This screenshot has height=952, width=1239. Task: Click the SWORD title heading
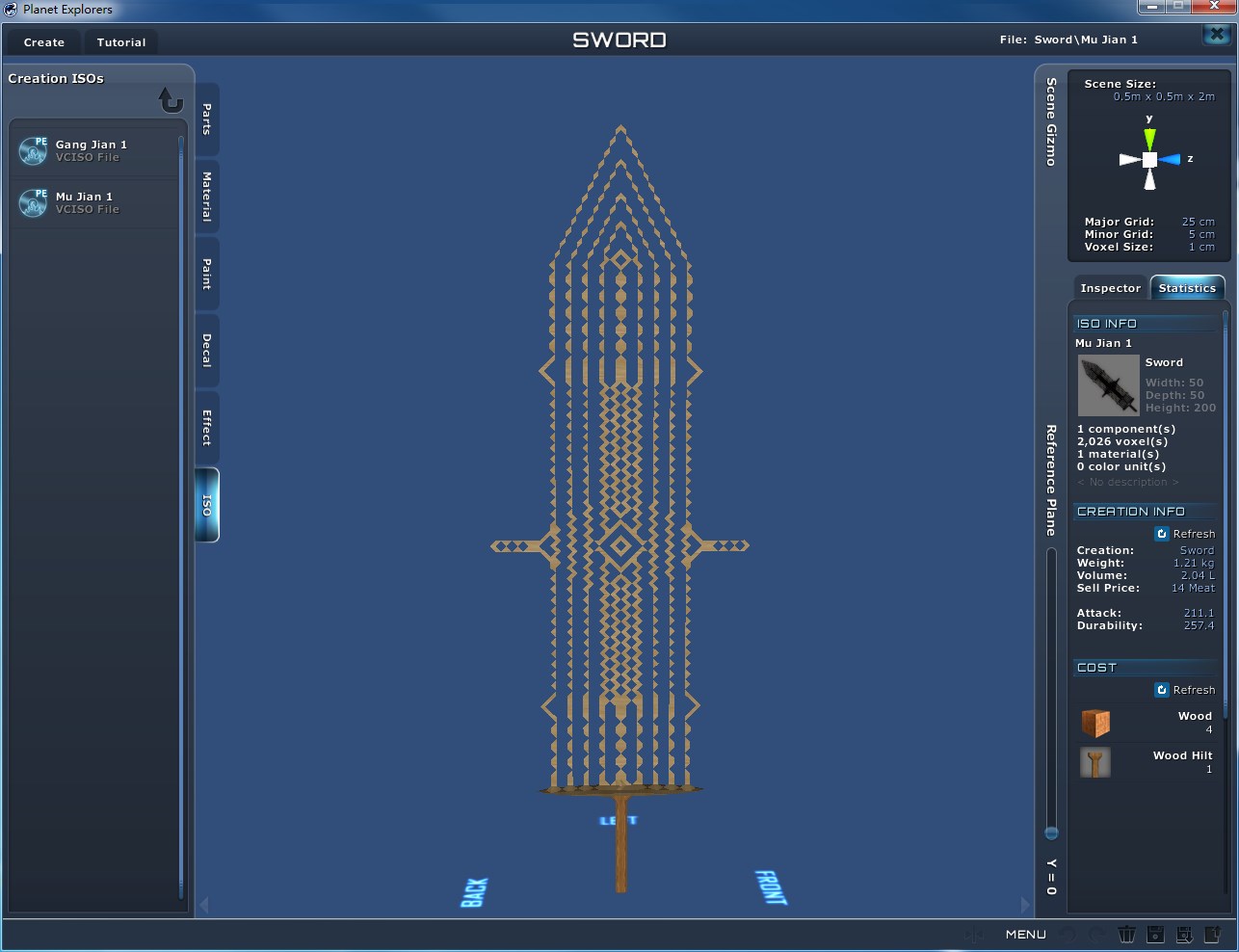coord(619,40)
